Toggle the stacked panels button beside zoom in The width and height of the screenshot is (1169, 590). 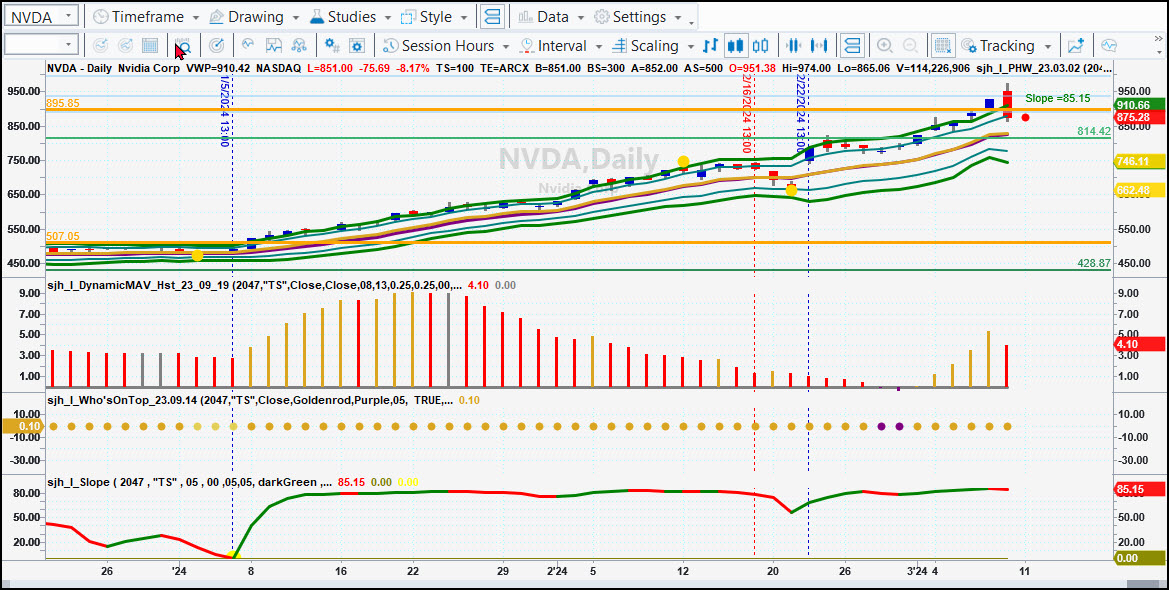coord(852,45)
